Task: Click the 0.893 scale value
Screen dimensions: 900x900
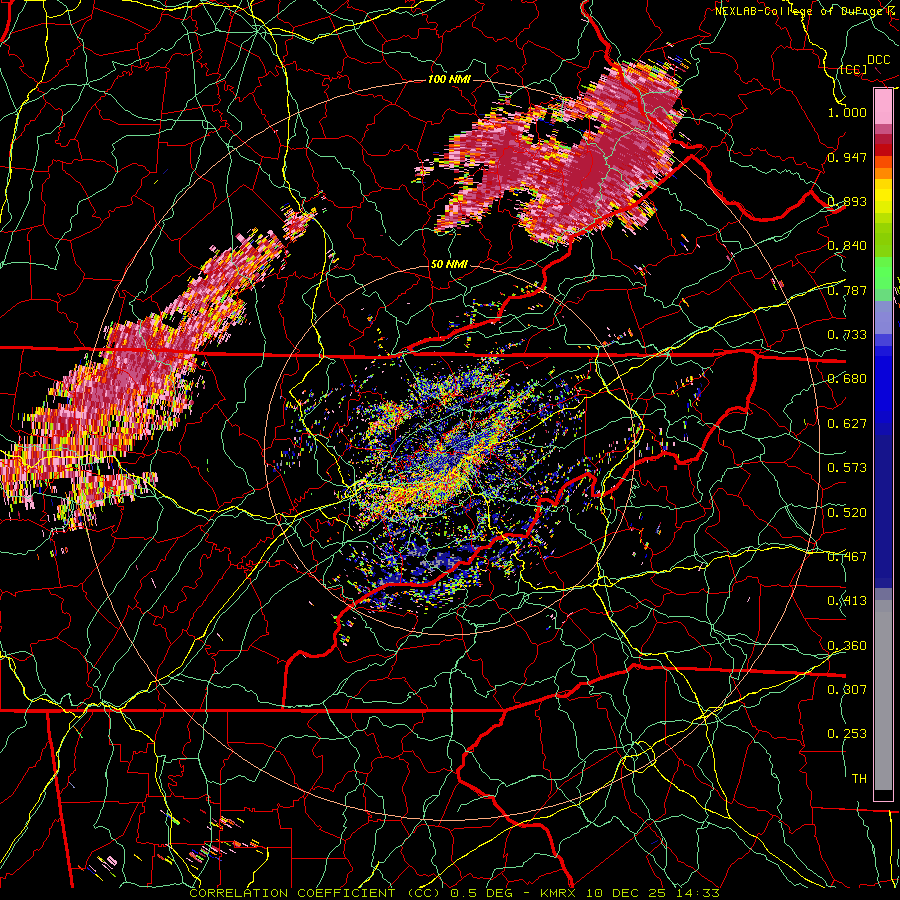Action: [x=847, y=201]
